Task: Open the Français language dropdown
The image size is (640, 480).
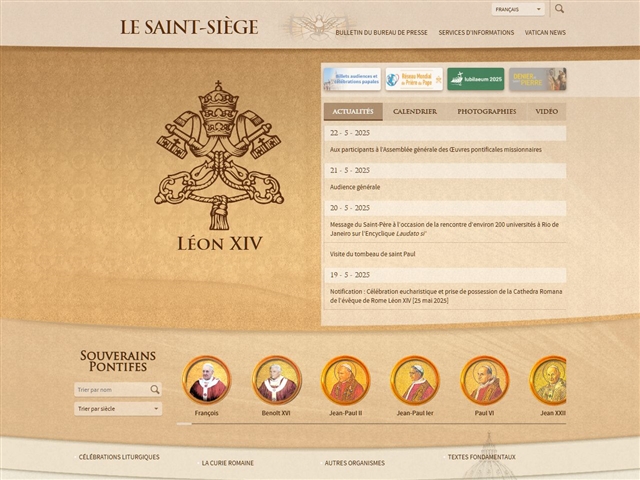Action: coord(518,9)
